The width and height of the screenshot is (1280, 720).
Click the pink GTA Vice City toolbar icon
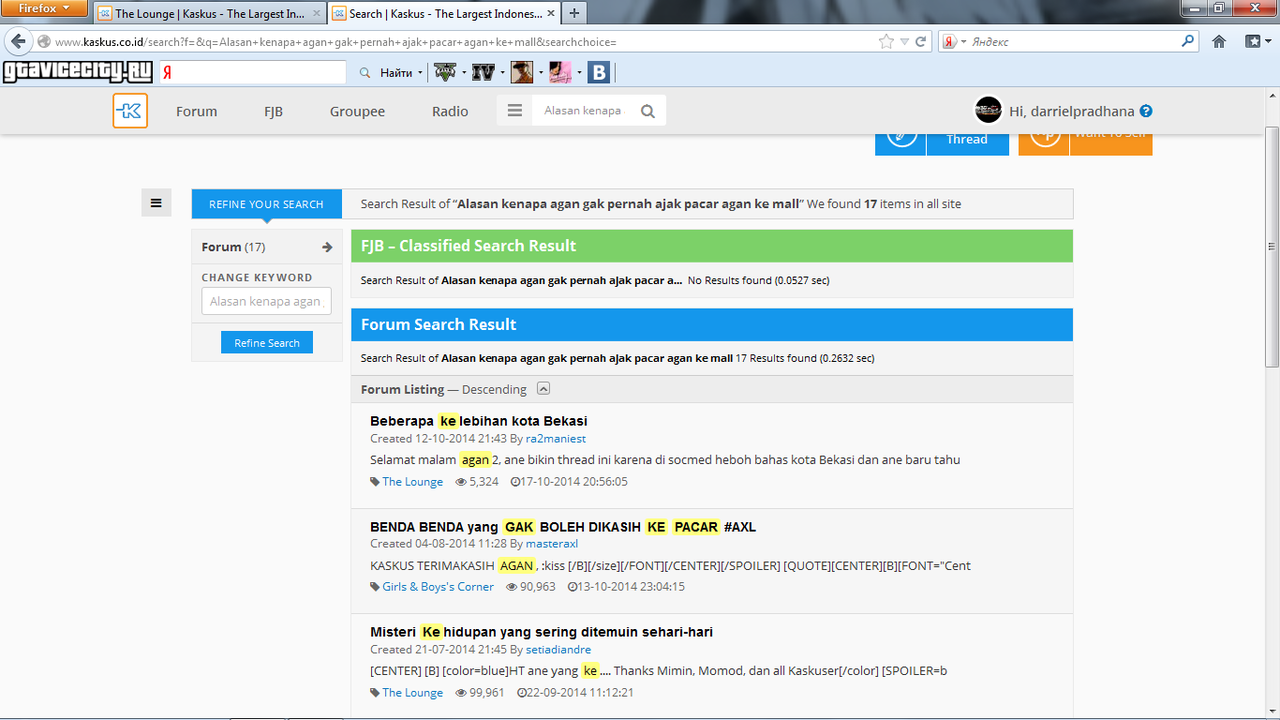point(560,72)
